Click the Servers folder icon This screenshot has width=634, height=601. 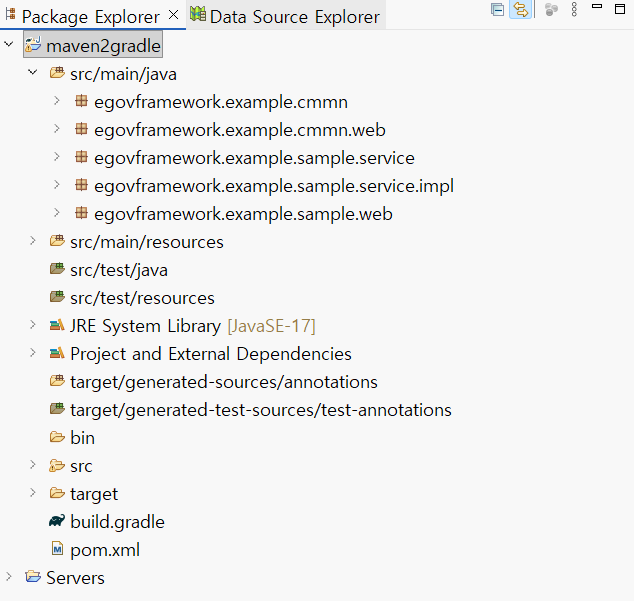33,577
